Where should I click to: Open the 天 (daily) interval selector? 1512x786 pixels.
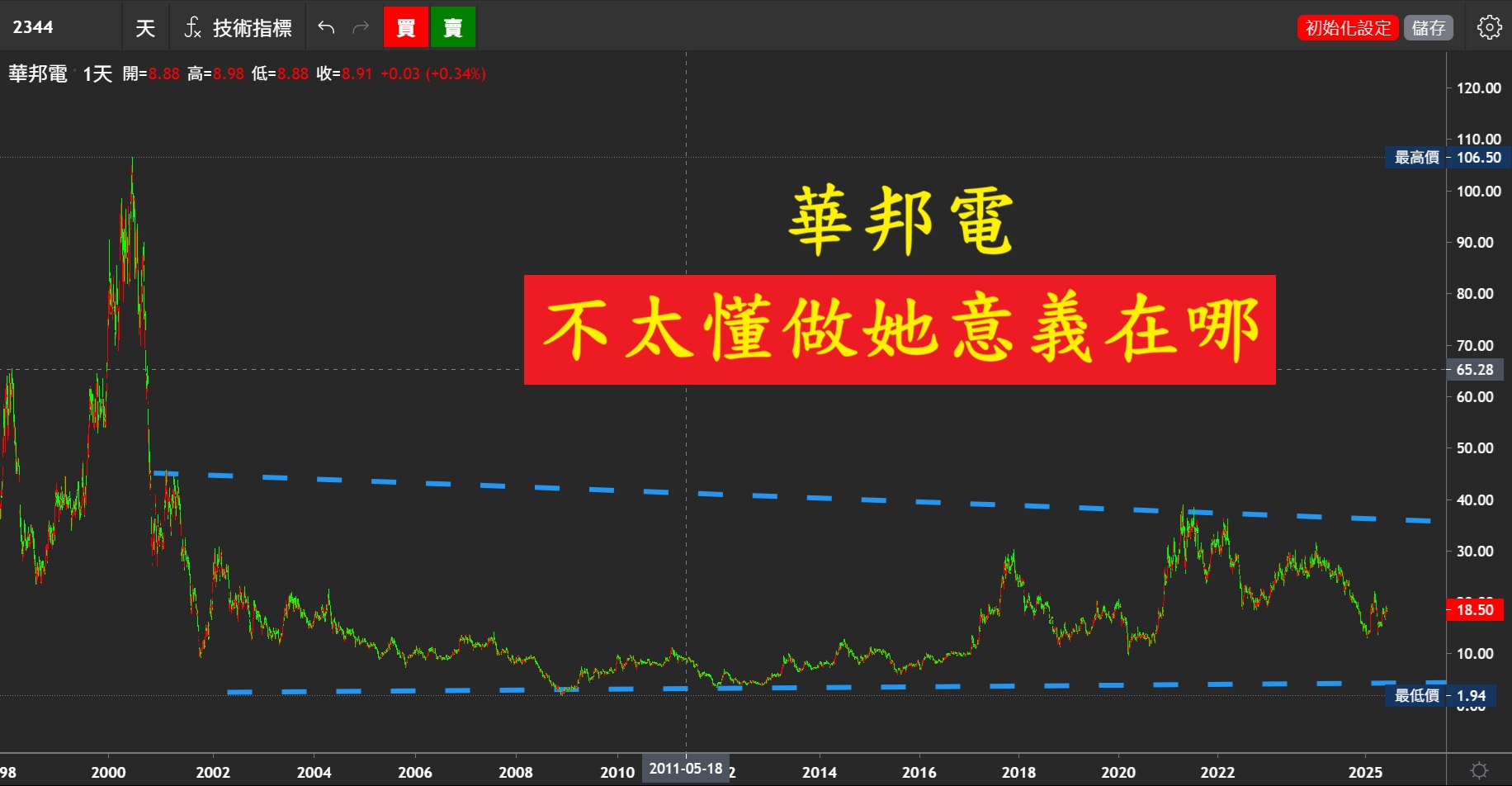tap(145, 28)
